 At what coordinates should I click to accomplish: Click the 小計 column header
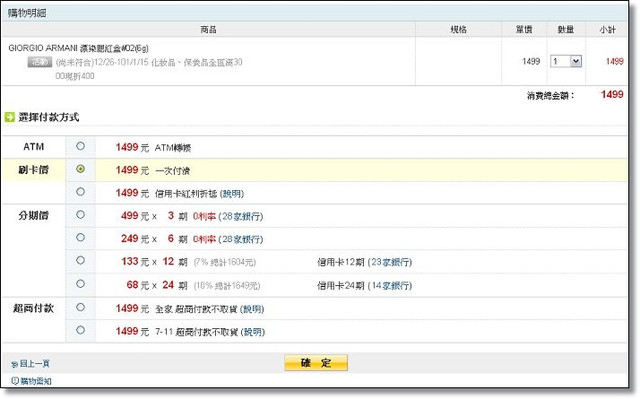tap(607, 29)
